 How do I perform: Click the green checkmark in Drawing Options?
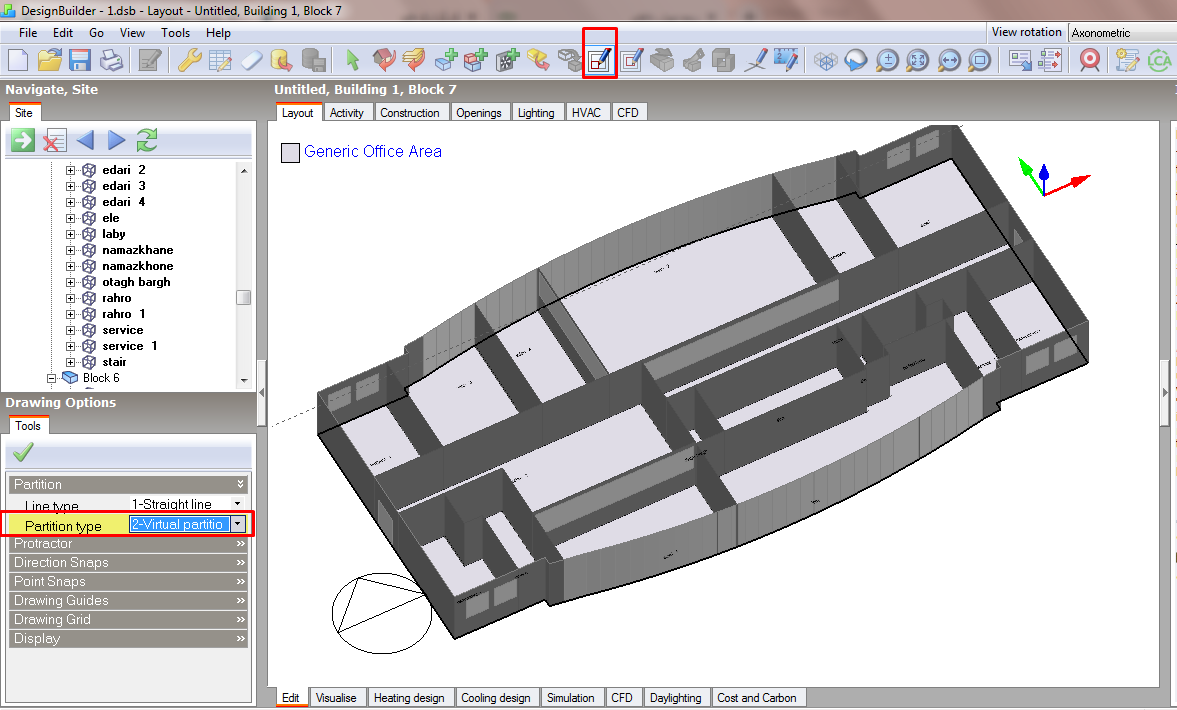point(23,452)
